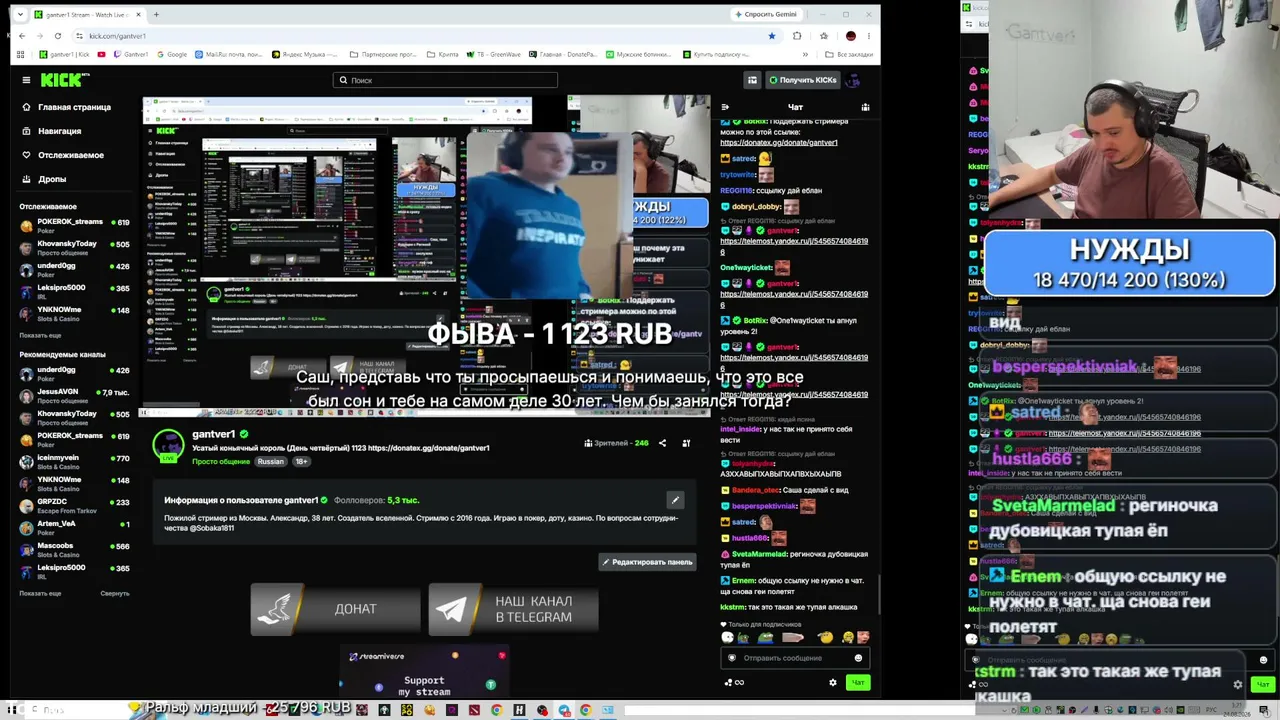Screen dimensions: 1280x720
Task: Click the Редактировать панель button
Action: (647, 562)
